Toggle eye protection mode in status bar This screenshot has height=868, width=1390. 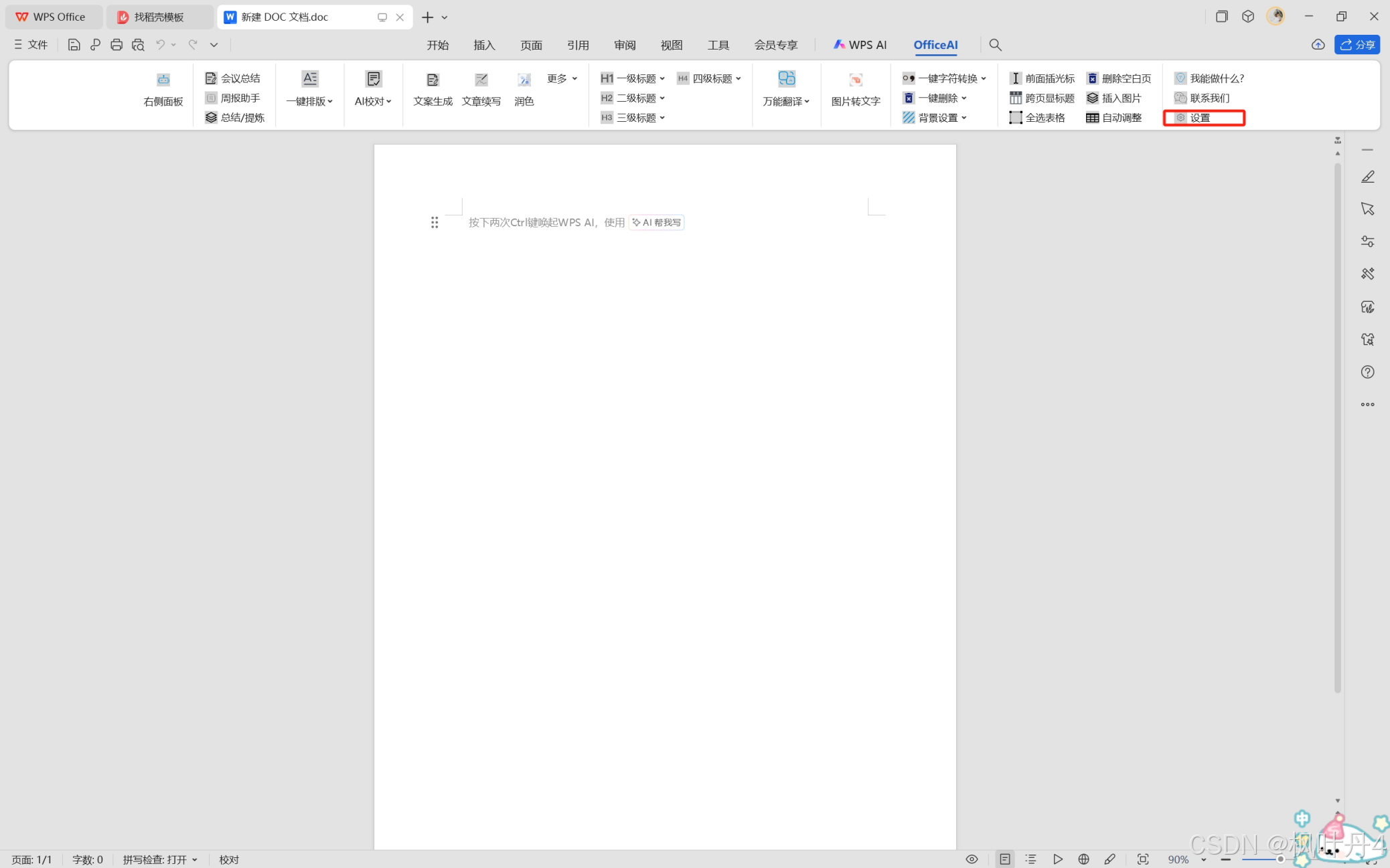[x=972, y=859]
